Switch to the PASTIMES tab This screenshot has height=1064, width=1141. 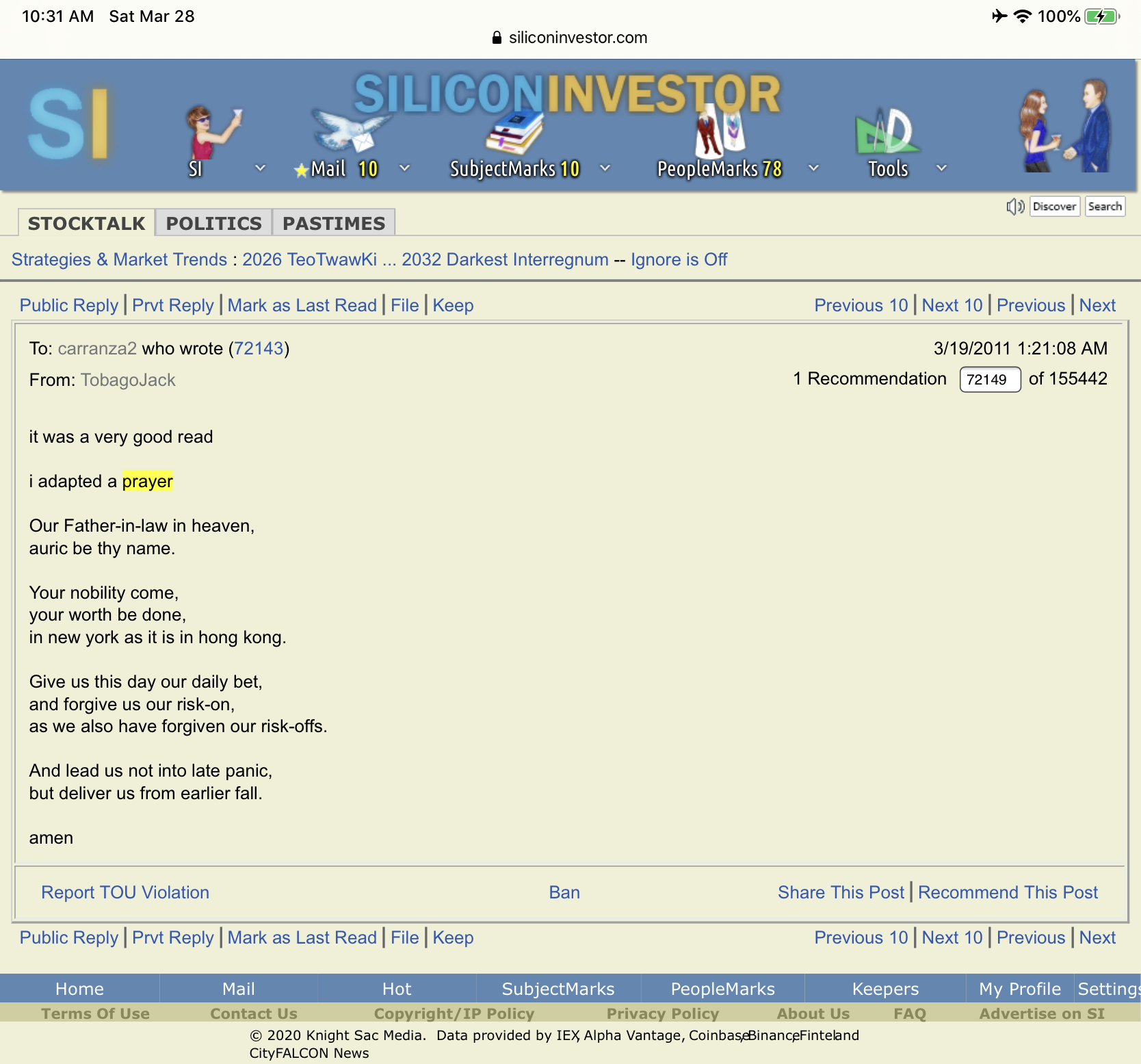click(x=334, y=223)
